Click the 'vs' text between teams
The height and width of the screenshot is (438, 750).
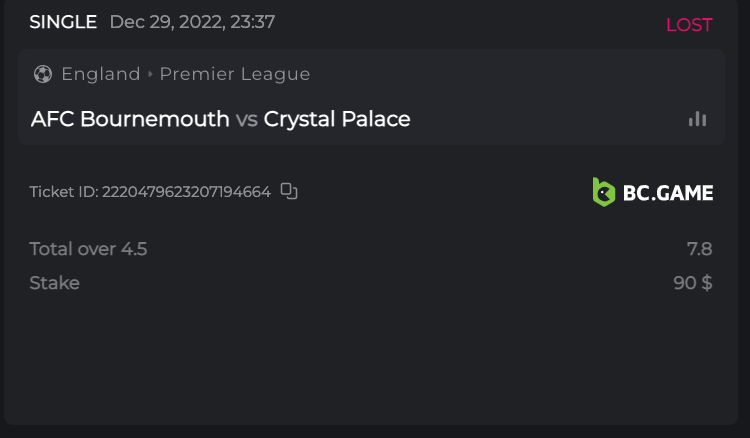246,120
